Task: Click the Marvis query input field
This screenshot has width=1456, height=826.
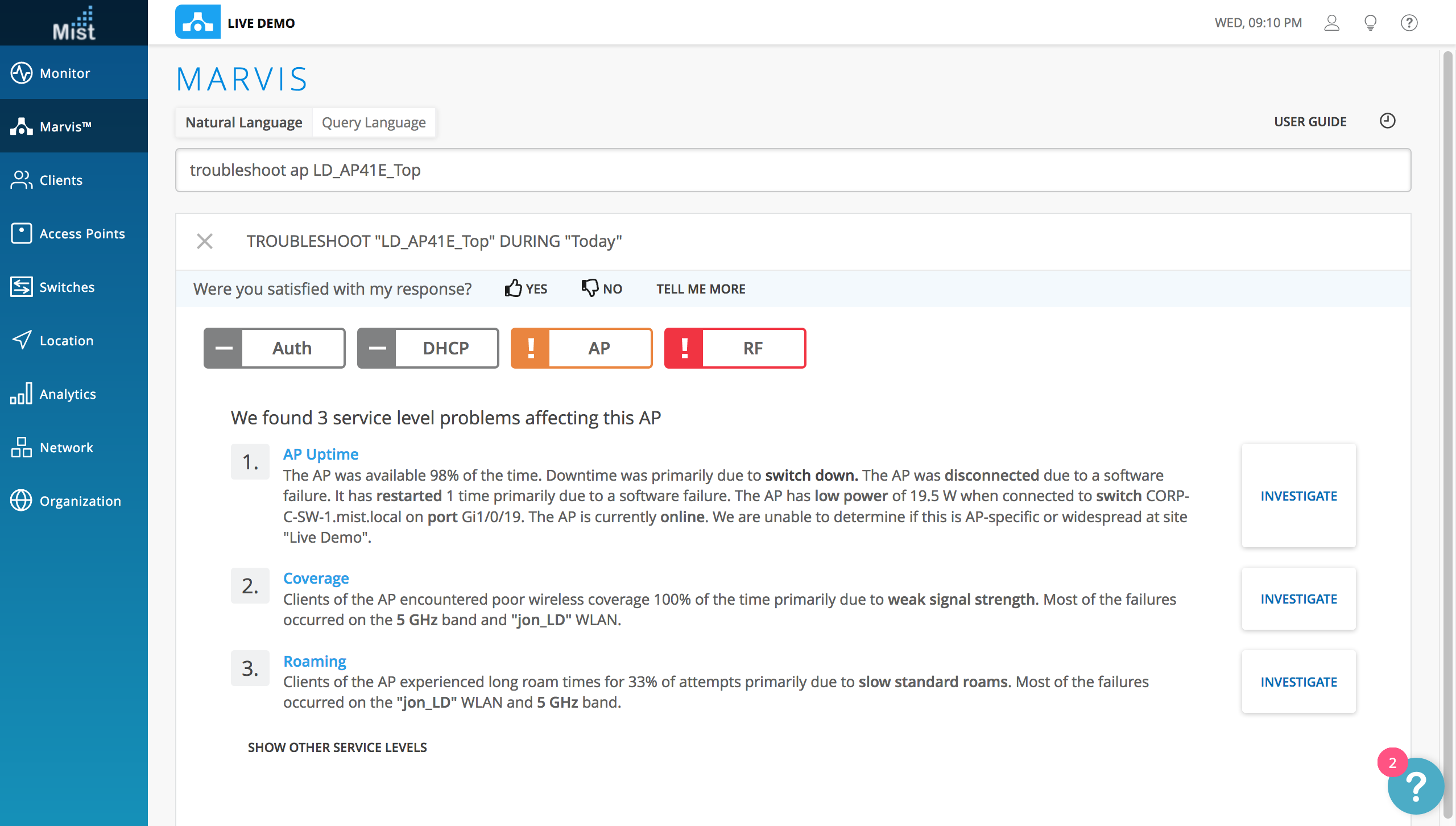Action: 793,170
